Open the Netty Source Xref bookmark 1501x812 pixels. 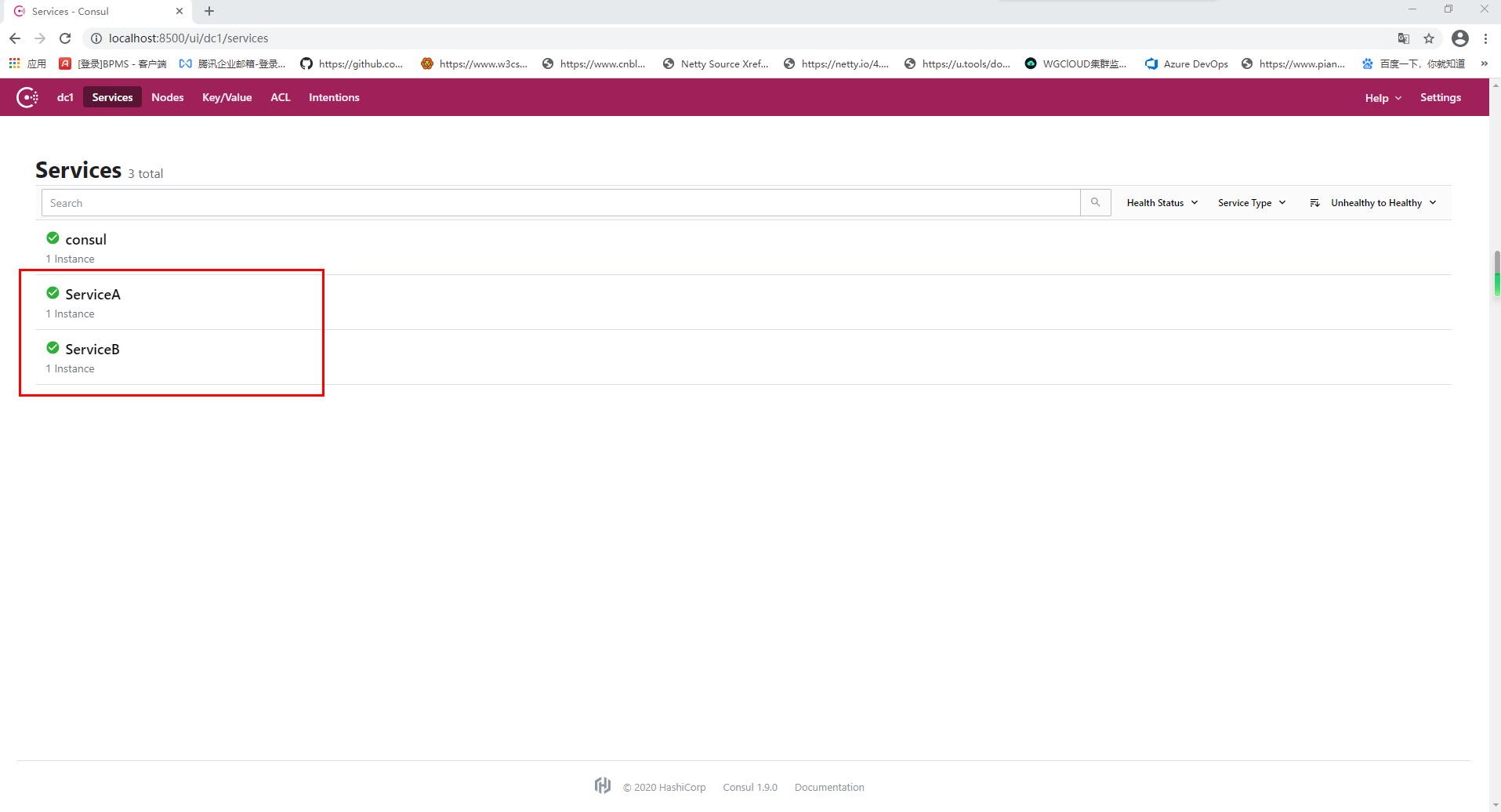(716, 63)
